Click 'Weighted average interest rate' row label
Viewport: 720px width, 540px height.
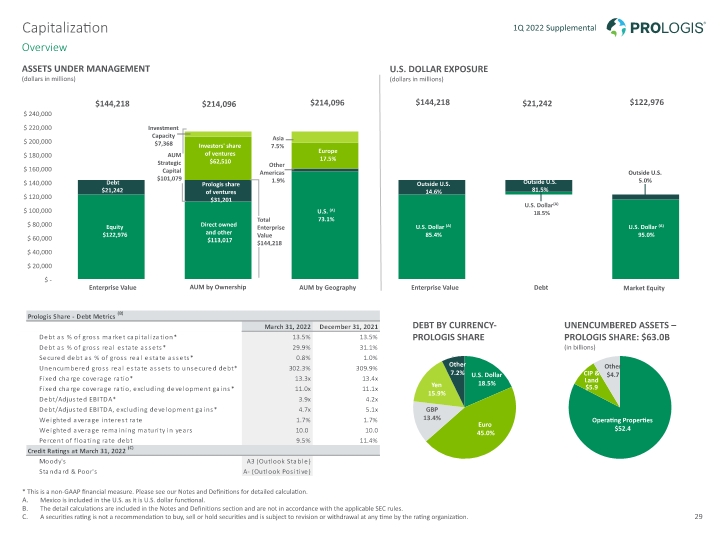90,420
